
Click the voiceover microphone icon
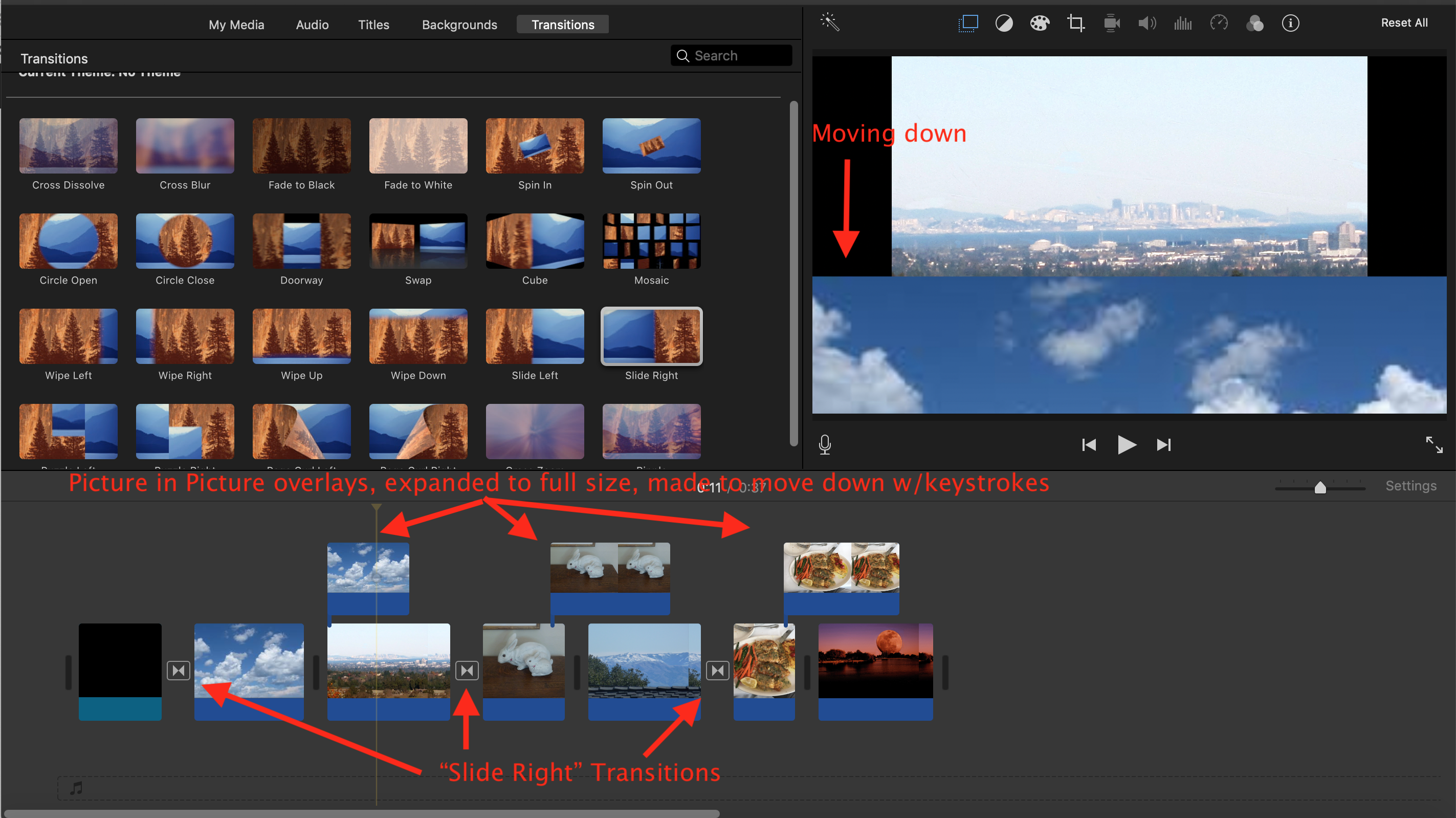click(x=825, y=445)
